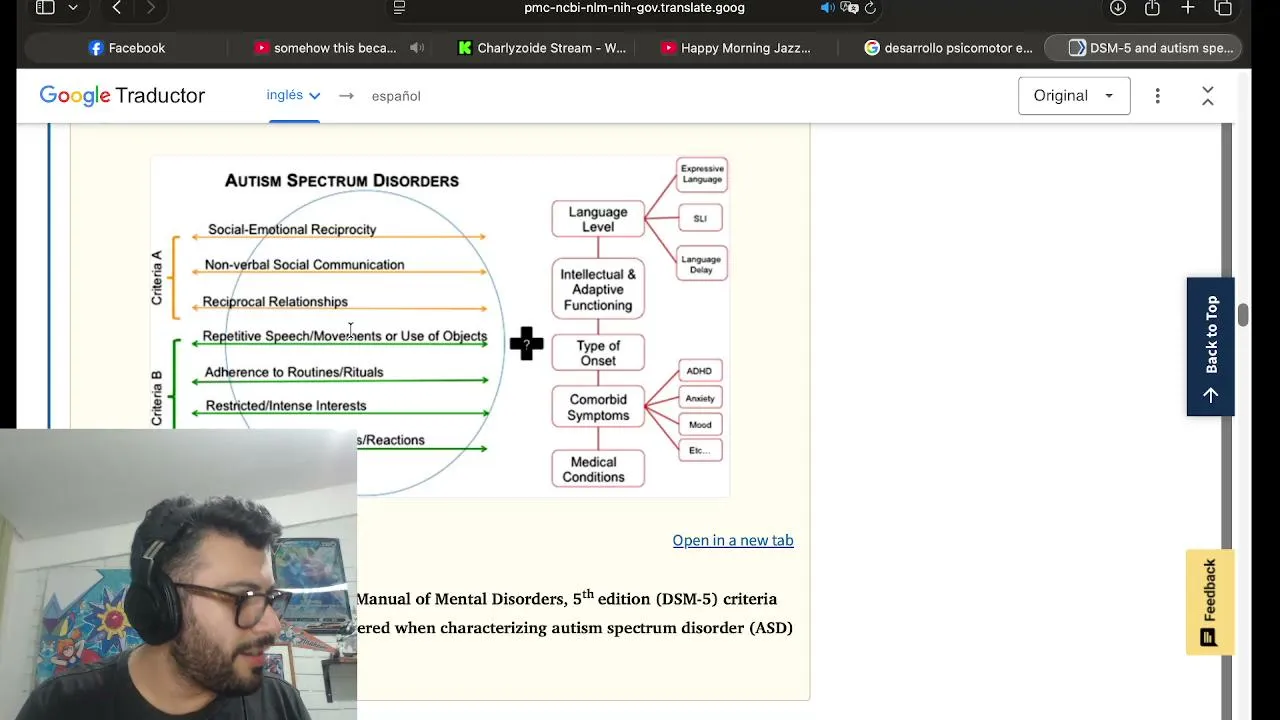Select the español target language
The width and height of the screenshot is (1280, 720).
(396, 96)
